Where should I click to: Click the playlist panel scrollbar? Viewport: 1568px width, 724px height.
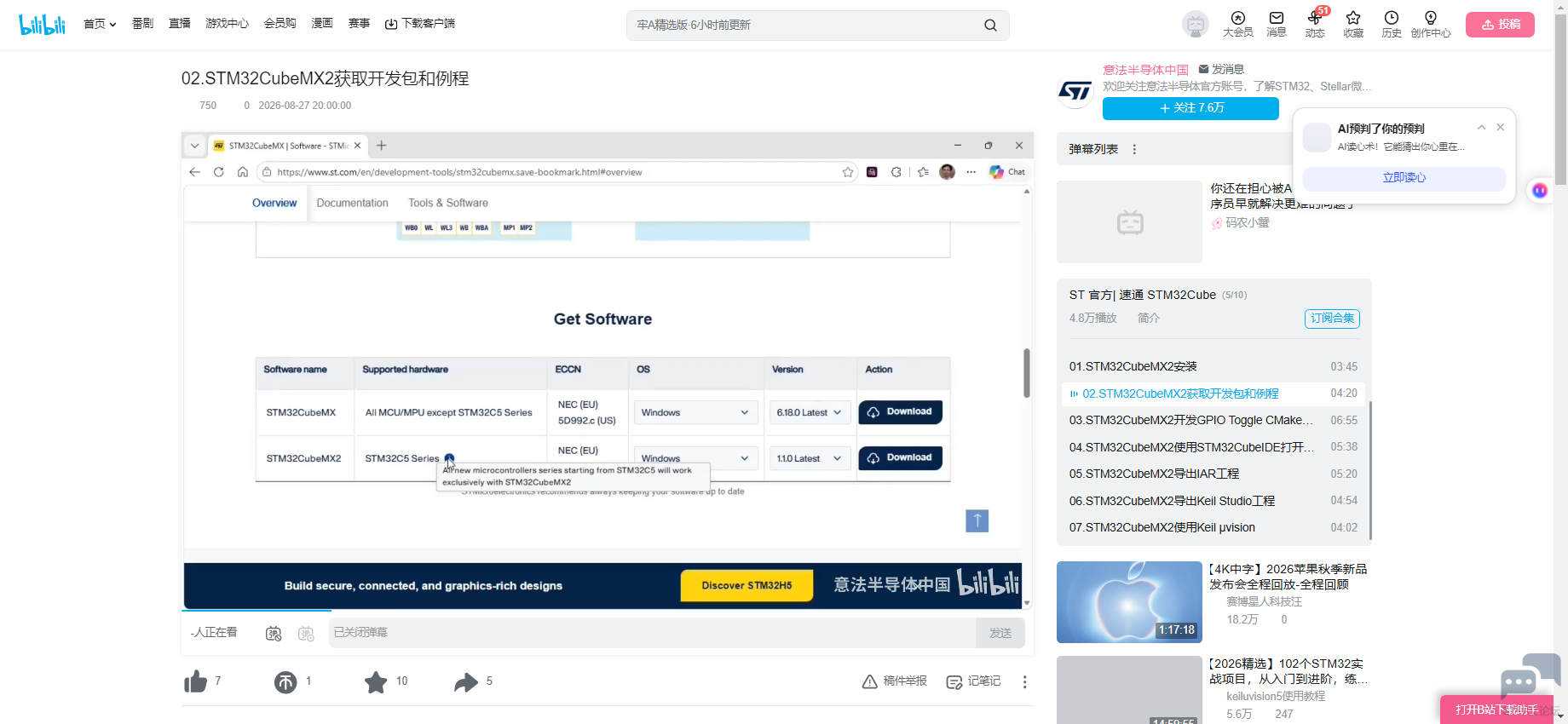click(x=1369, y=471)
